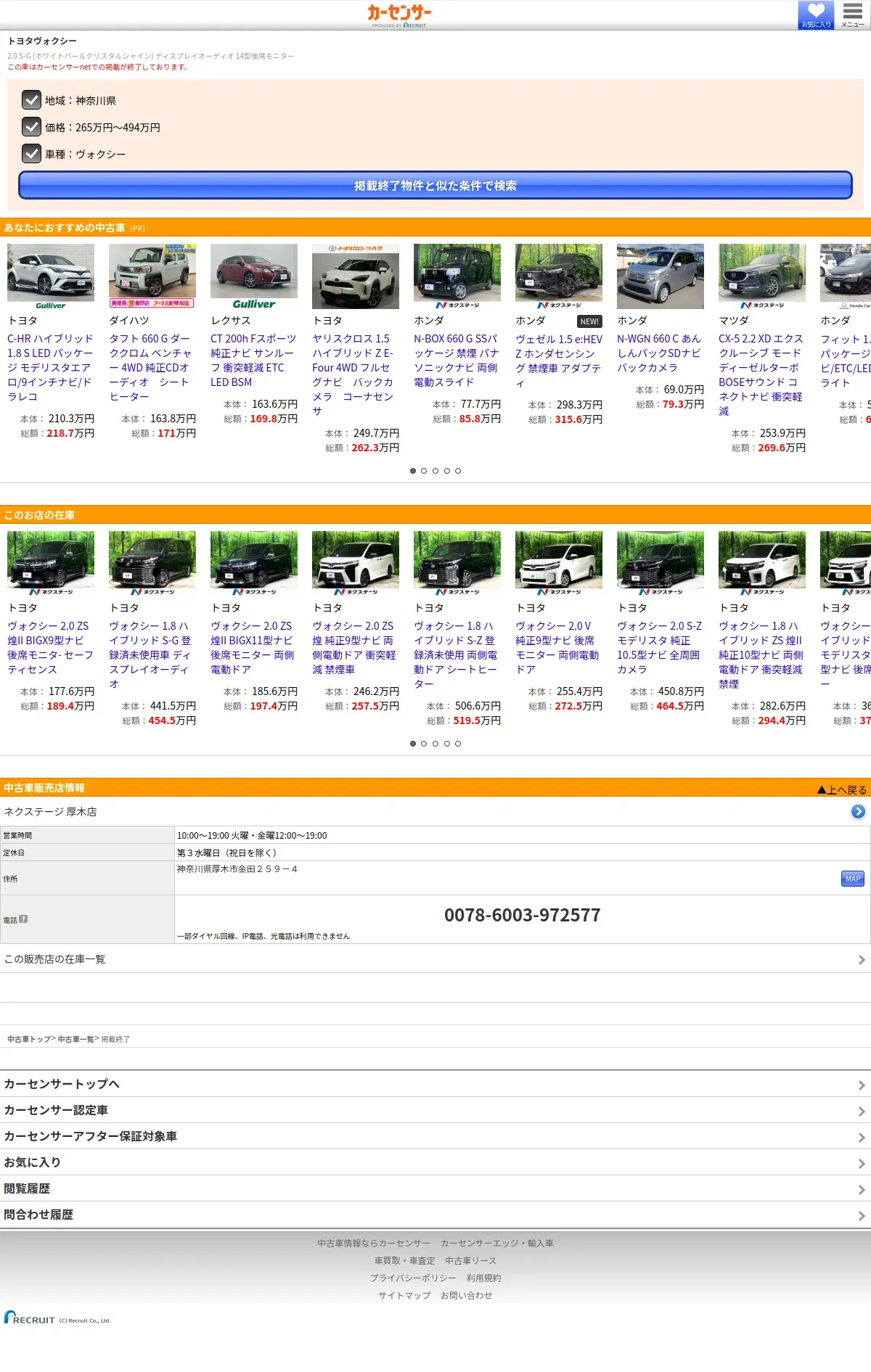Expand この販売店の在庫一覧 row
The width and height of the screenshot is (871, 1372).
click(x=435, y=959)
